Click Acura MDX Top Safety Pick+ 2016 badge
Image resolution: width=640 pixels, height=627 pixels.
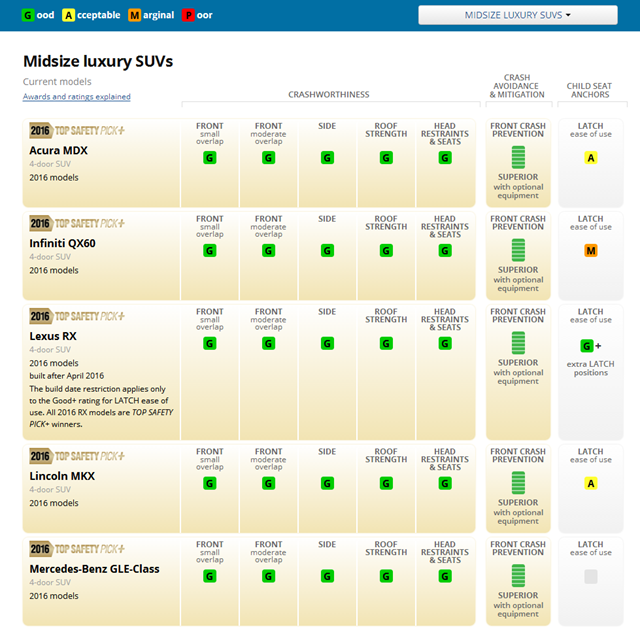coord(77,131)
